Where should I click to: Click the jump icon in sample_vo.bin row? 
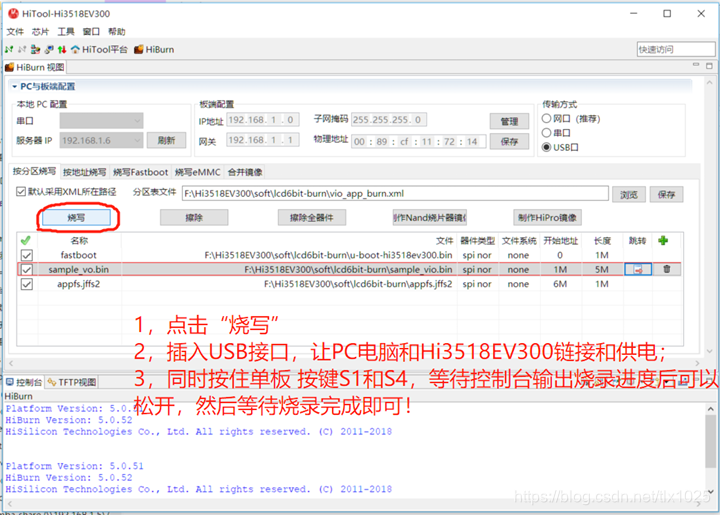click(638, 269)
